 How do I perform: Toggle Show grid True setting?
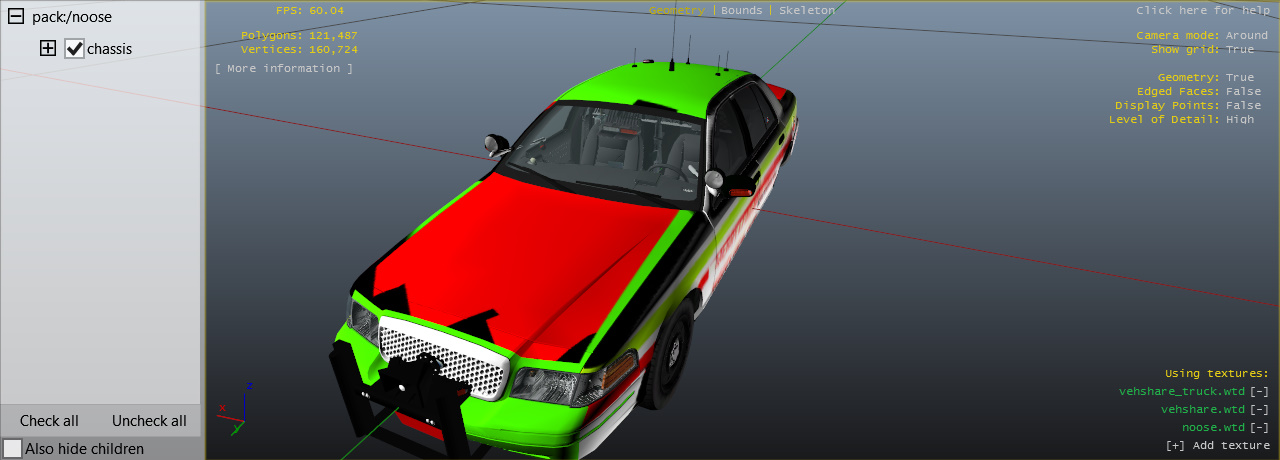click(1239, 49)
